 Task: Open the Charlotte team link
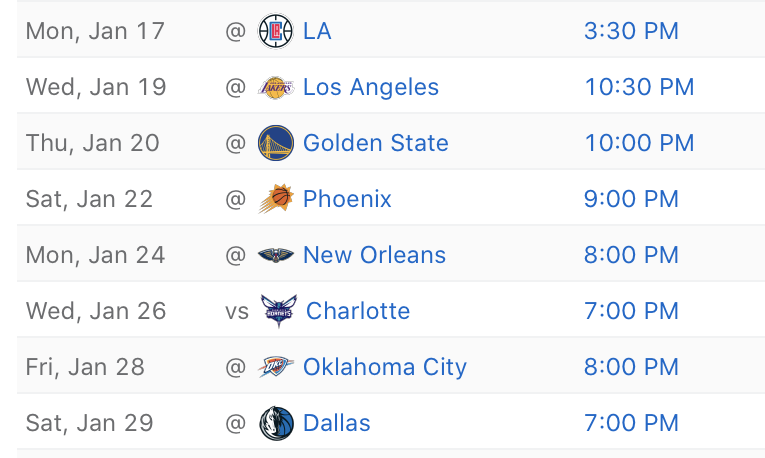[358, 311]
